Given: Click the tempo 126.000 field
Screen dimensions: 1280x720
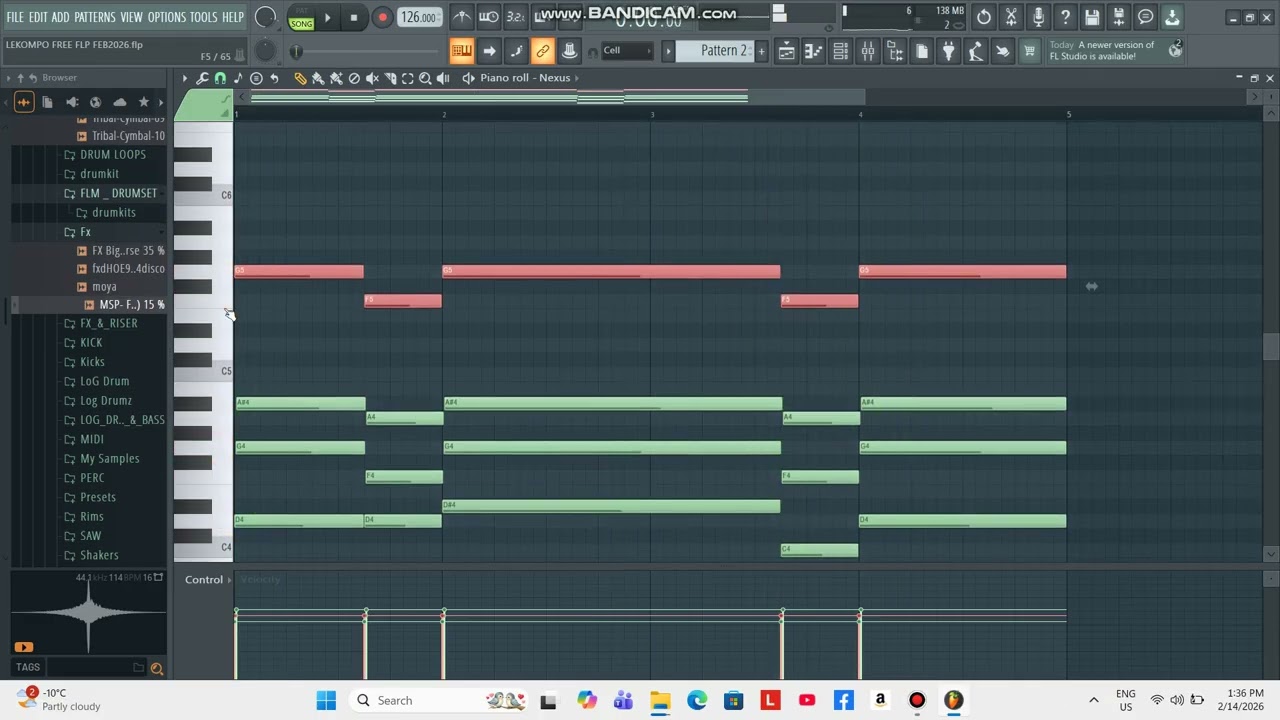Looking at the screenshot, I should coord(418,17).
